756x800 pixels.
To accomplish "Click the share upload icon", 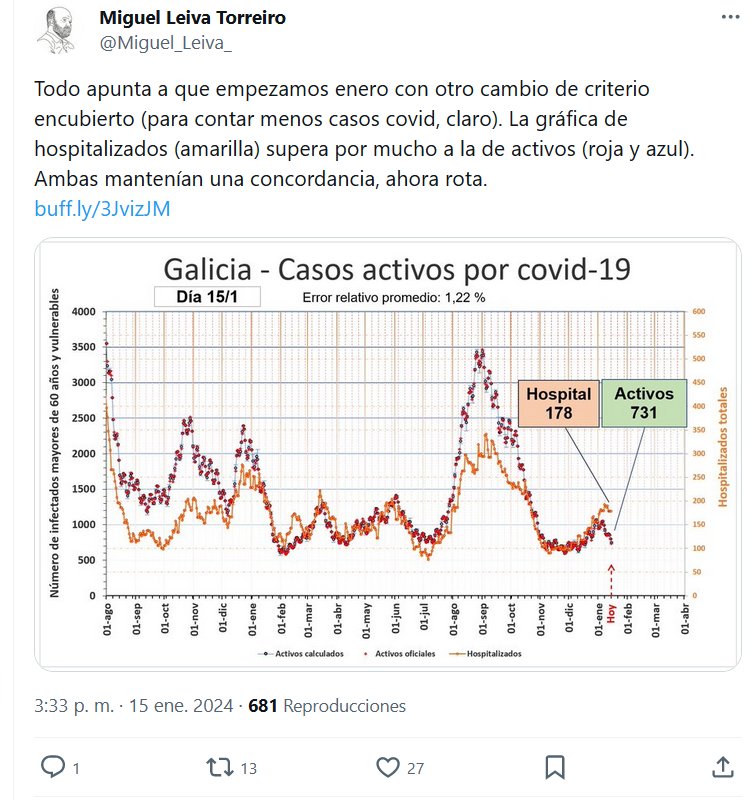I will (x=722, y=767).
